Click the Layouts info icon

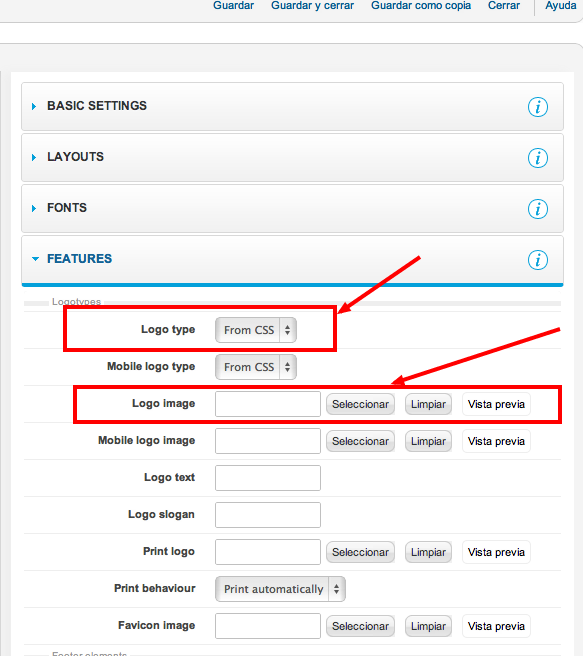537,158
